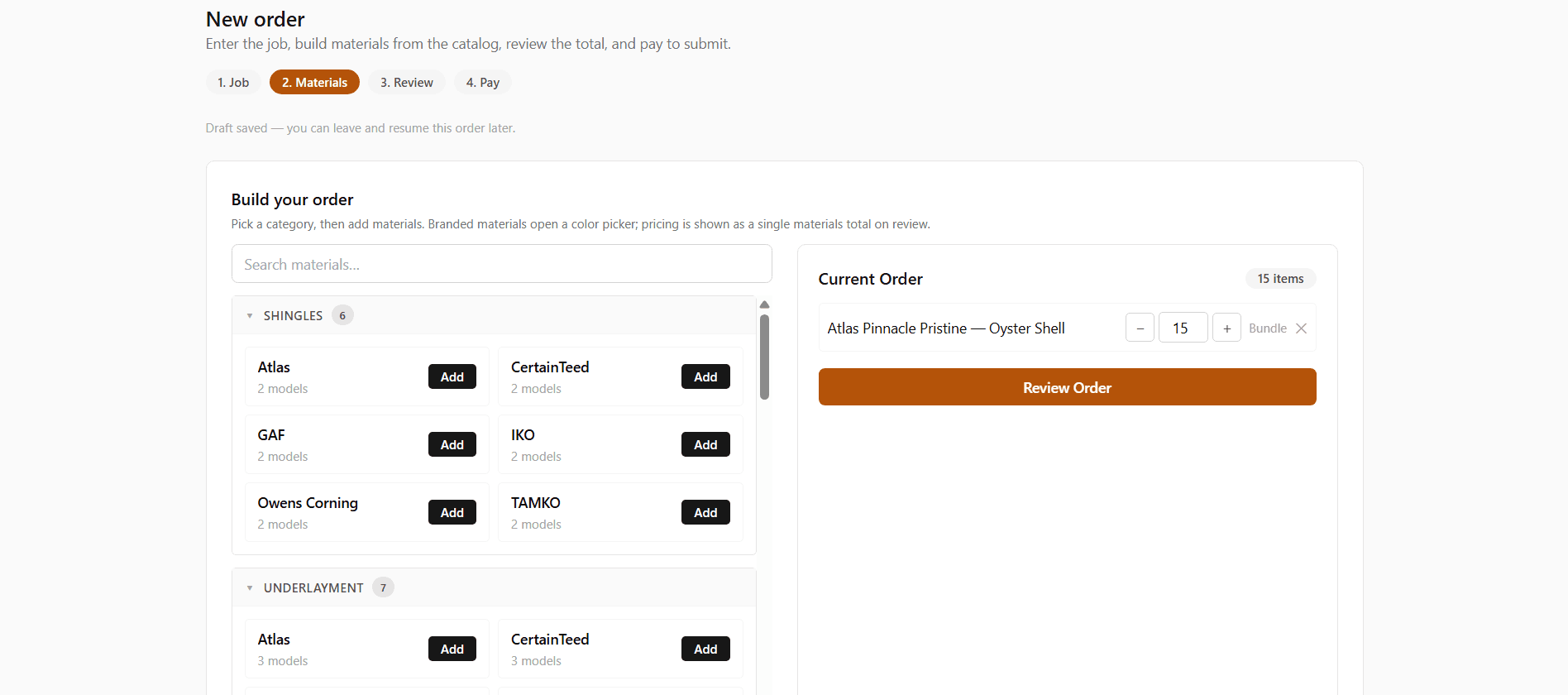Screen dimensions: 1568x695
Task: Switch to the 3. Review step
Action: tap(406, 82)
